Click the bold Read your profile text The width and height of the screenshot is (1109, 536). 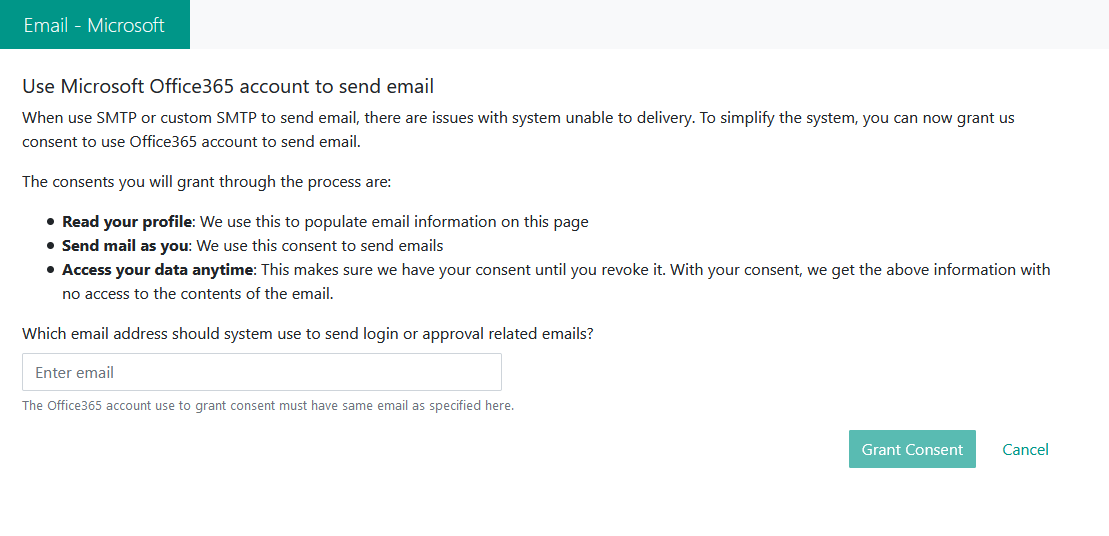[x=127, y=221]
